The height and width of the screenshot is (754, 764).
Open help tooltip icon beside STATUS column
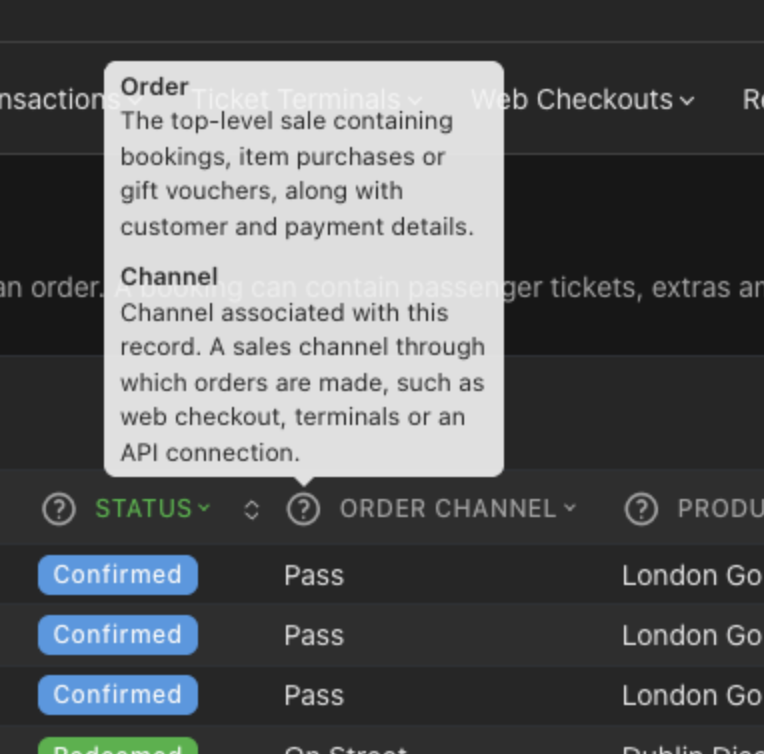coord(59,509)
